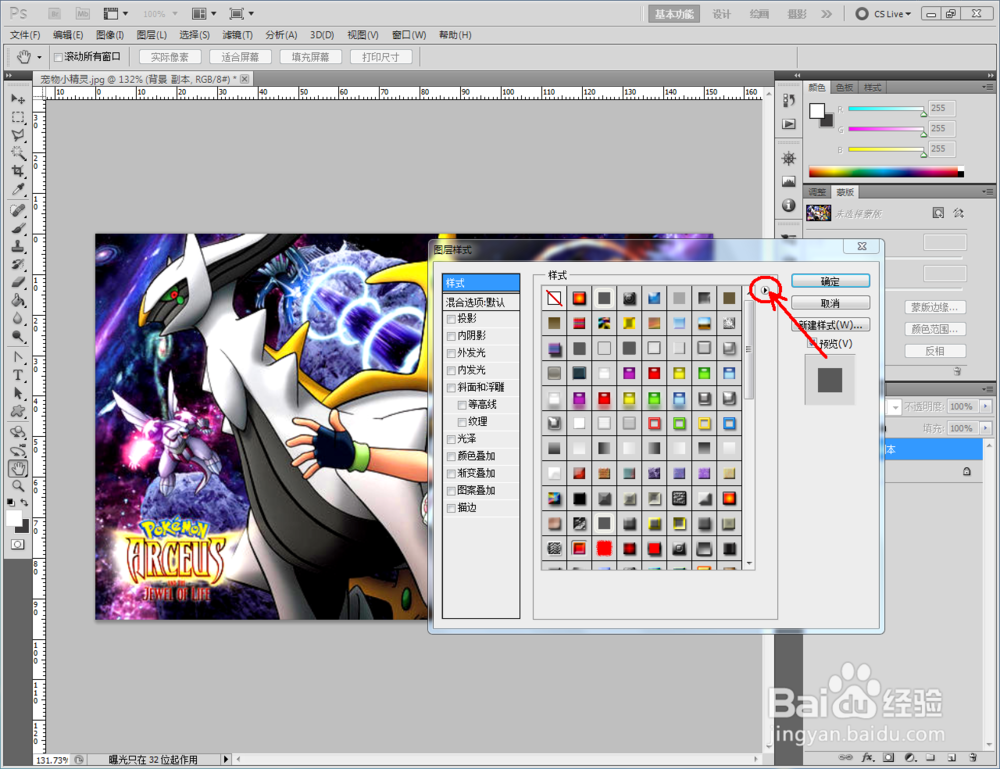1000x769 pixels.
Task: Select the Path Selection tool
Action: click(18, 393)
